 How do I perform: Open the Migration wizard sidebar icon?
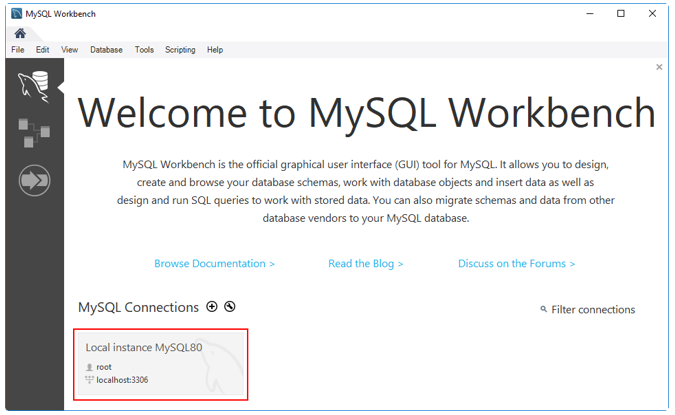34,182
